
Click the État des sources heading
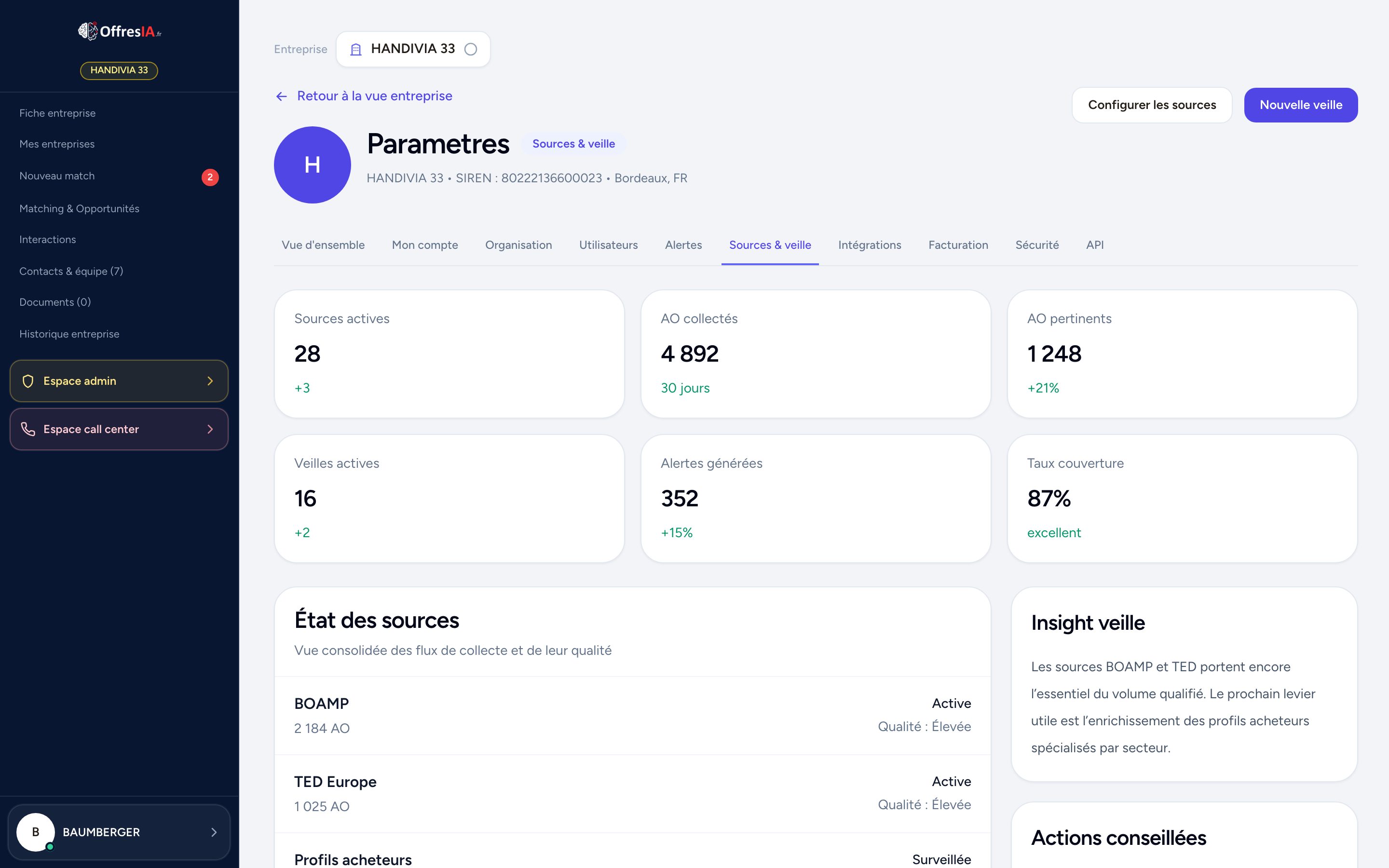pos(377,621)
